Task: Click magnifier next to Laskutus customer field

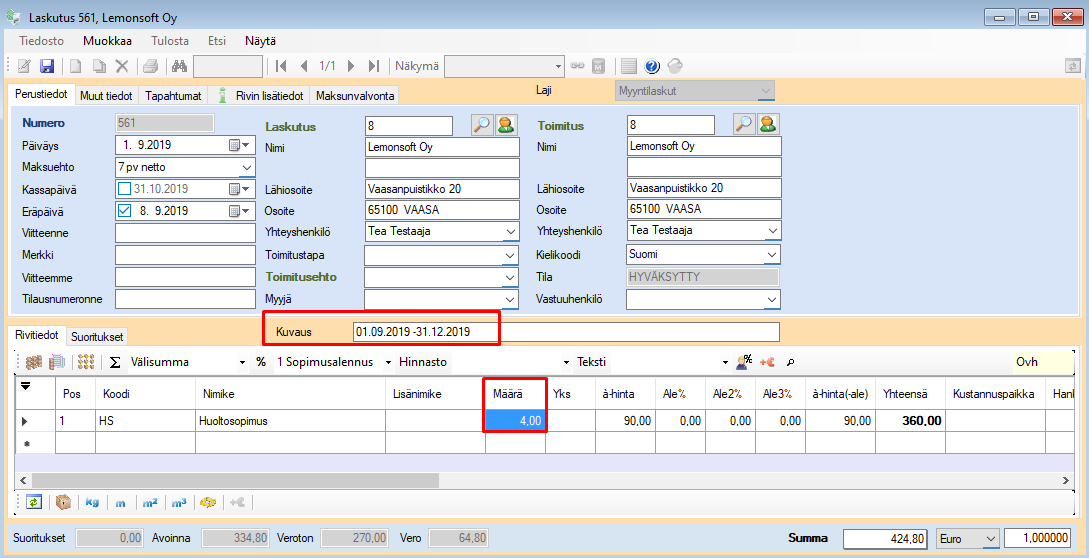Action: [x=481, y=125]
